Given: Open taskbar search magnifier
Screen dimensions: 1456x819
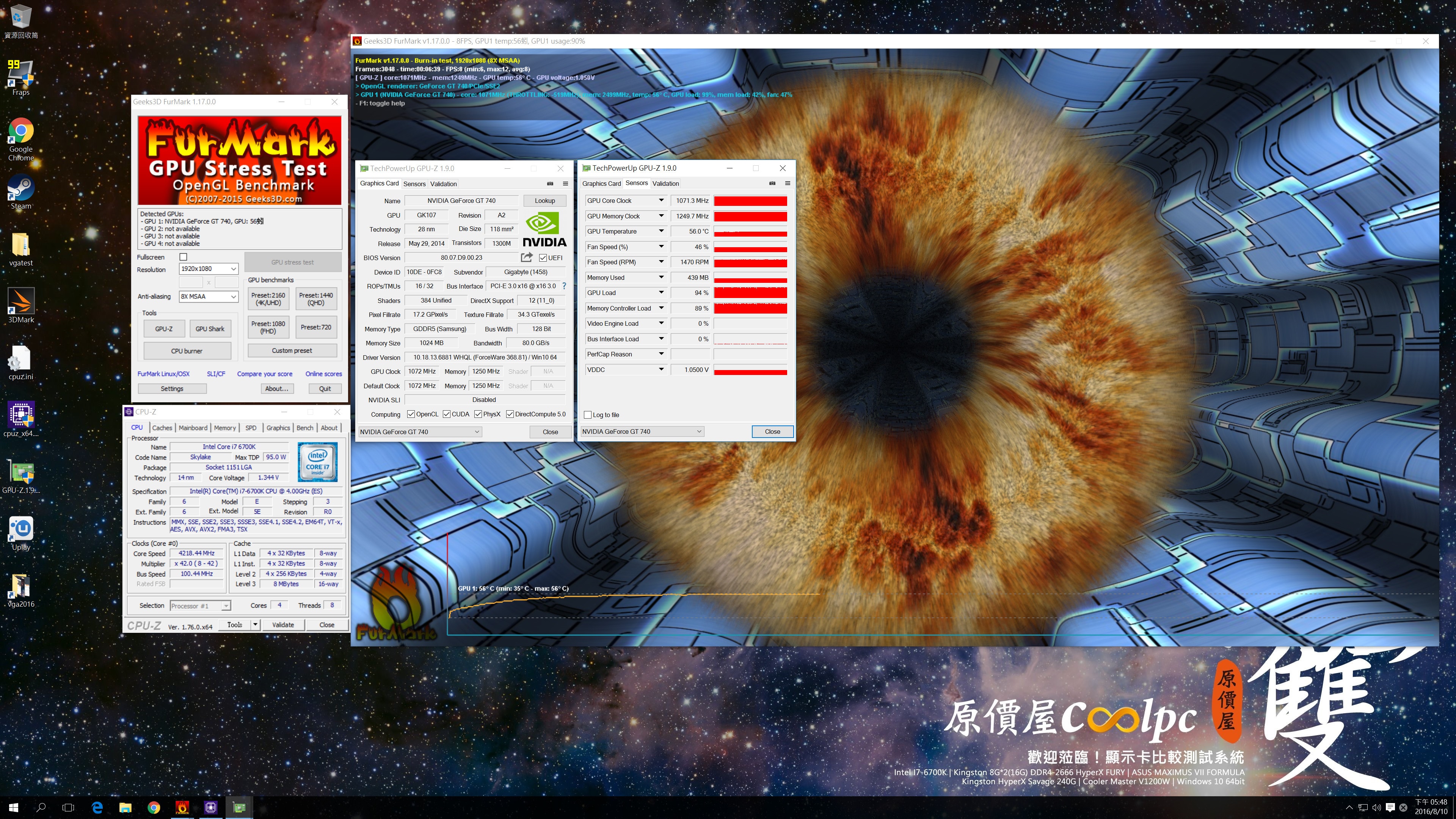Looking at the screenshot, I should (41, 808).
